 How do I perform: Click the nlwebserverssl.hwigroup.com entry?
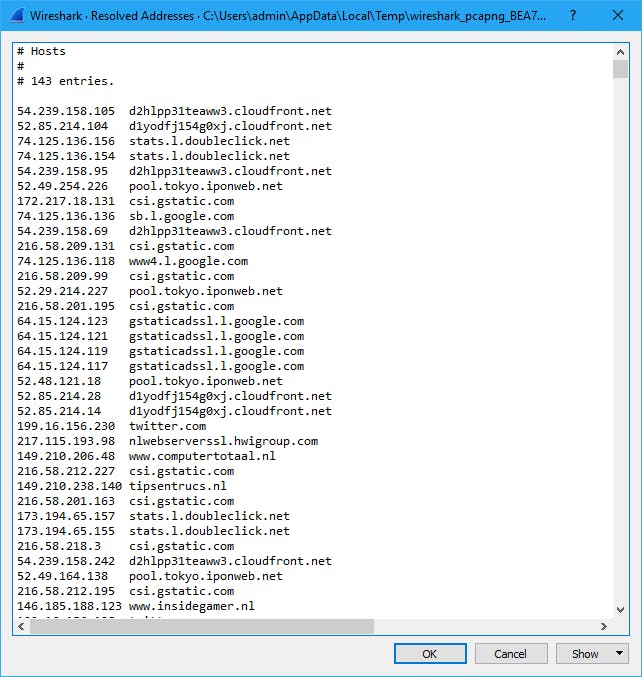click(x=168, y=441)
